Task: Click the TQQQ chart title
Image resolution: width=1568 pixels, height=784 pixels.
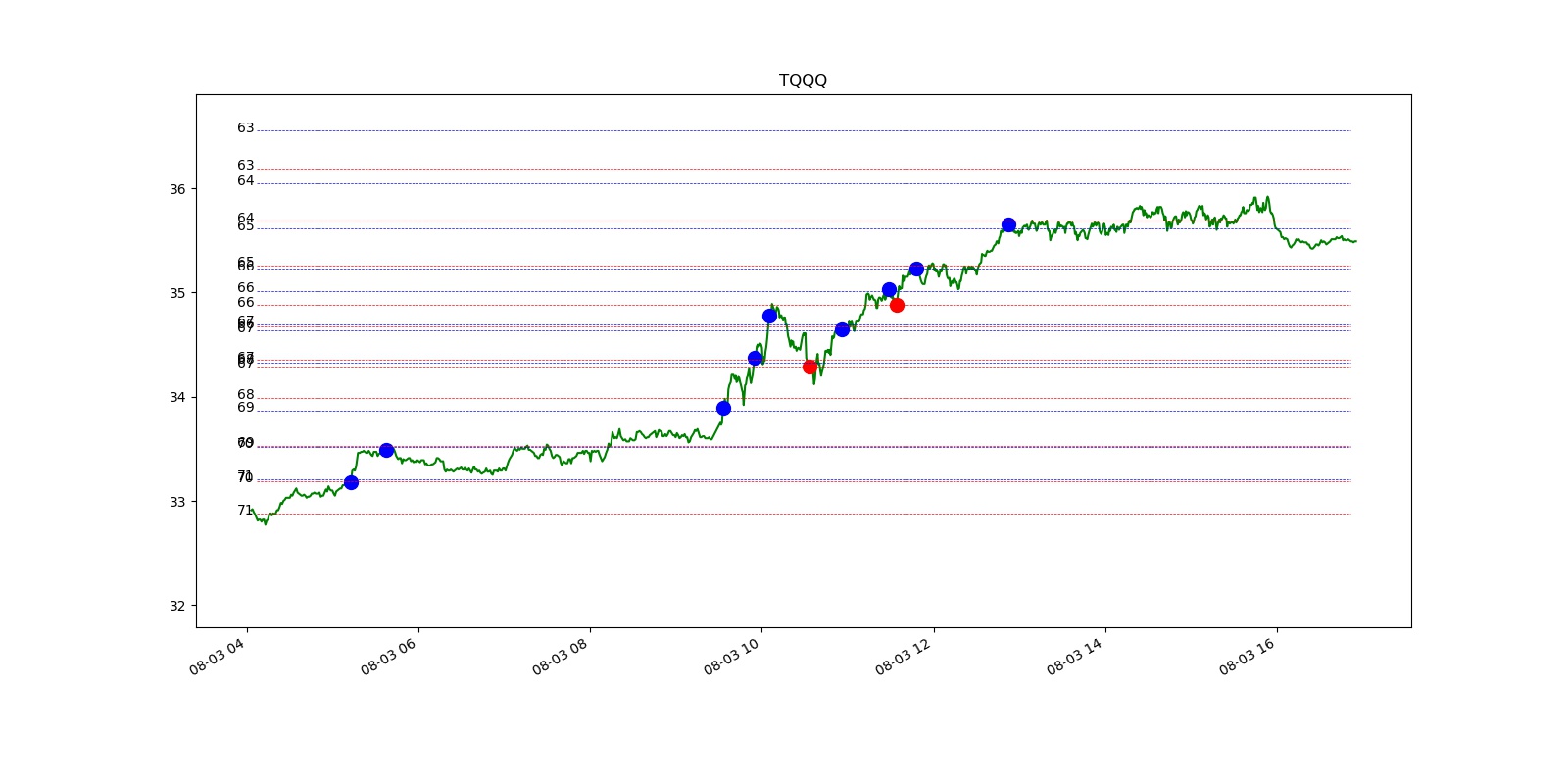Action: tap(803, 80)
